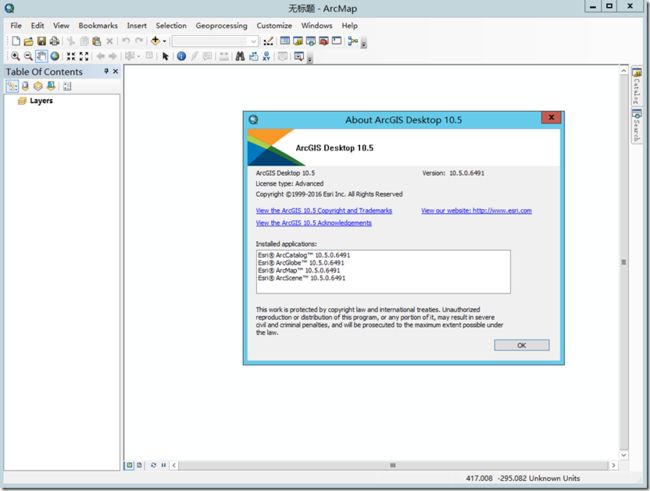Screen dimensions: 650x491
Task: Switch to Data View
Action: coord(129,465)
